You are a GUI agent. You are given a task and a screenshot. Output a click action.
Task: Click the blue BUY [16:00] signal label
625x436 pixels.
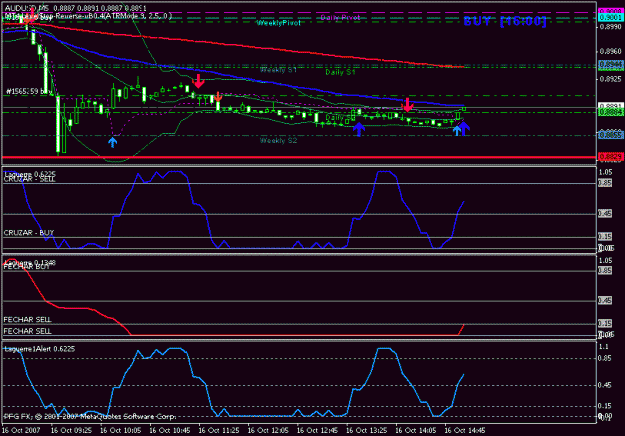pyautogui.click(x=505, y=21)
